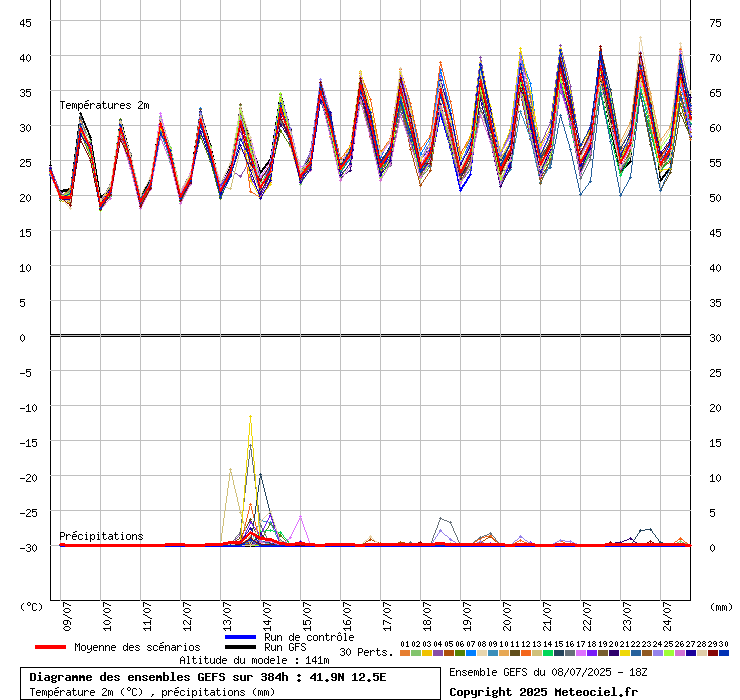Click the 21/07 date axis label

tap(547, 616)
